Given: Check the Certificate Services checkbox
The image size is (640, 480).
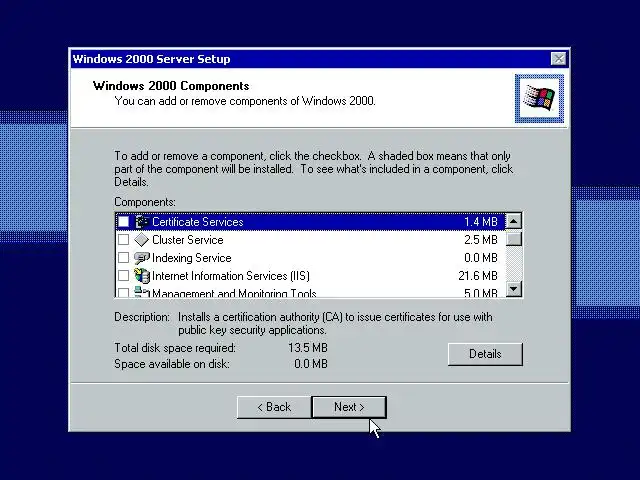Looking at the screenshot, I should [x=123, y=222].
